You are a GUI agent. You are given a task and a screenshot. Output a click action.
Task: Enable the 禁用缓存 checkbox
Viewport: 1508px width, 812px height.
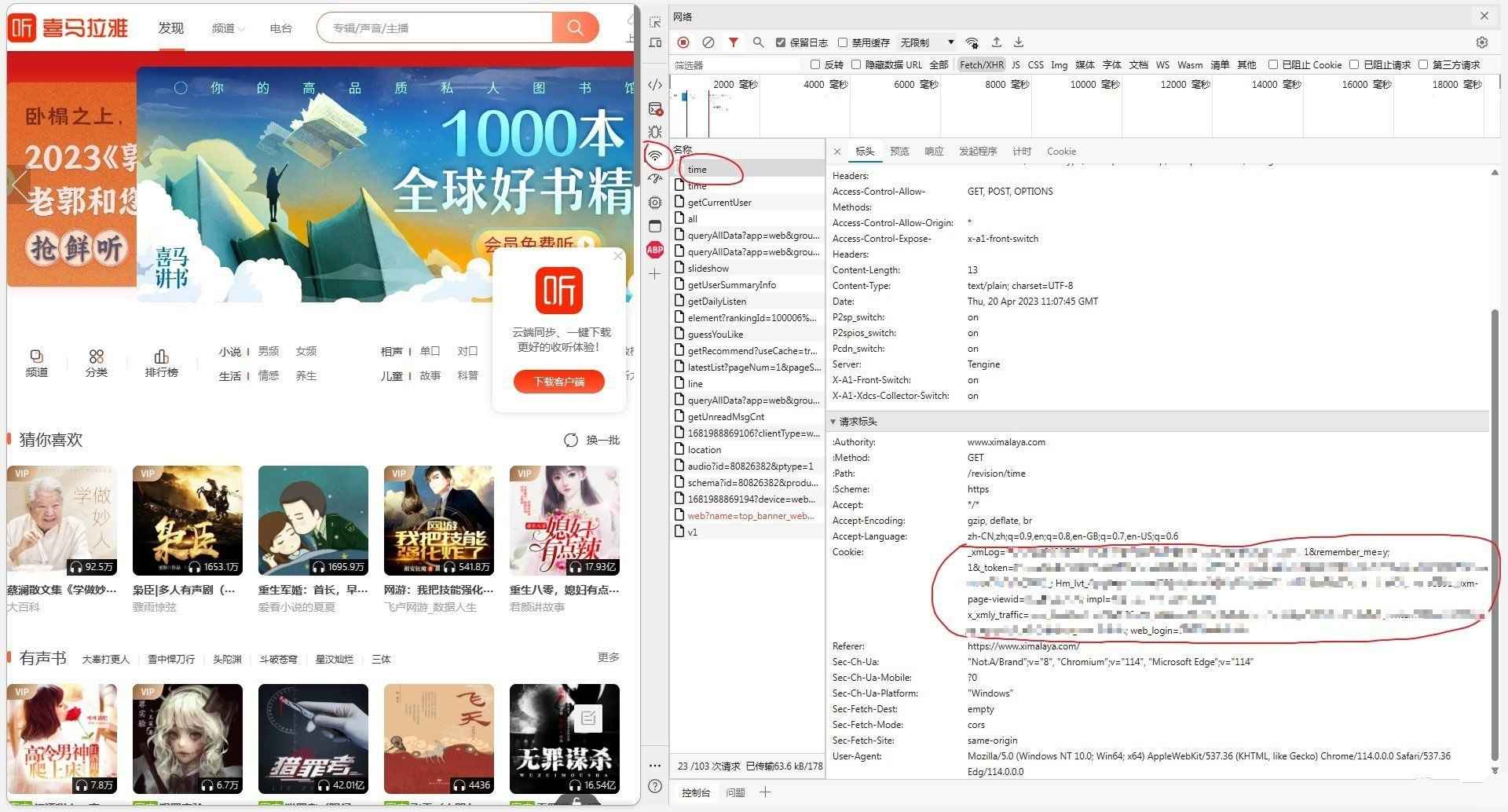[x=843, y=42]
